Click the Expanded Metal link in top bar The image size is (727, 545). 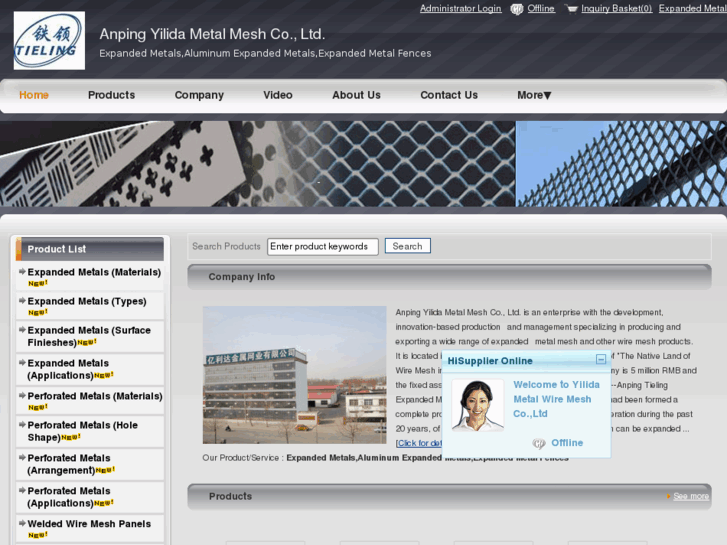pos(693,9)
